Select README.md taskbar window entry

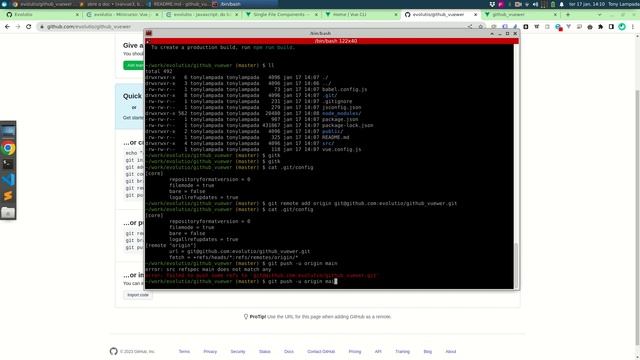tap(178, 4)
